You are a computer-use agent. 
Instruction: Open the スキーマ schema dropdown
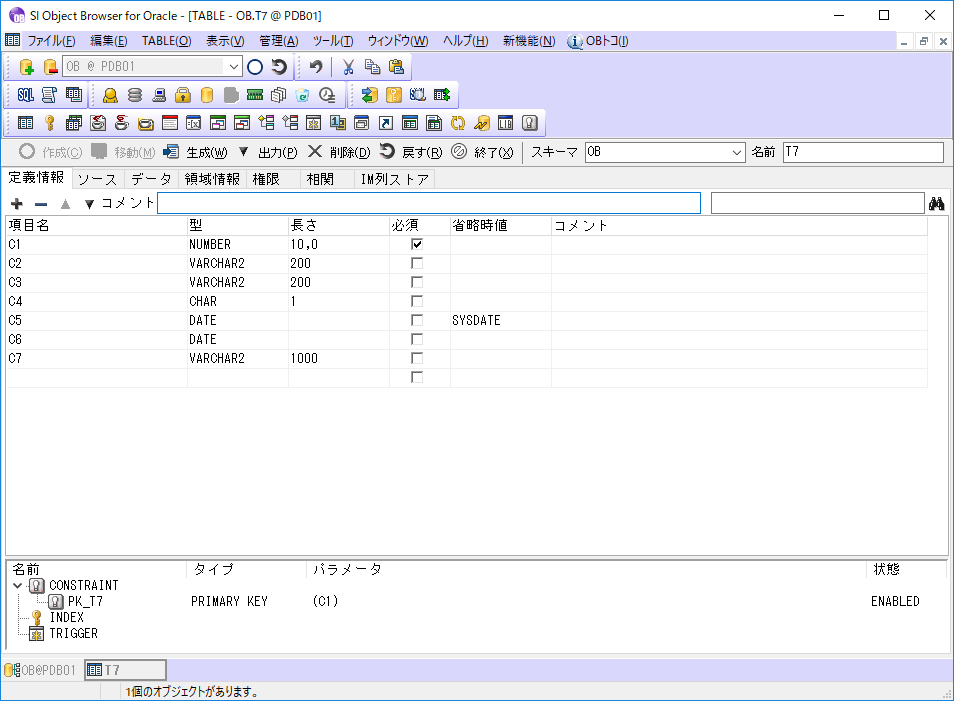pos(737,152)
